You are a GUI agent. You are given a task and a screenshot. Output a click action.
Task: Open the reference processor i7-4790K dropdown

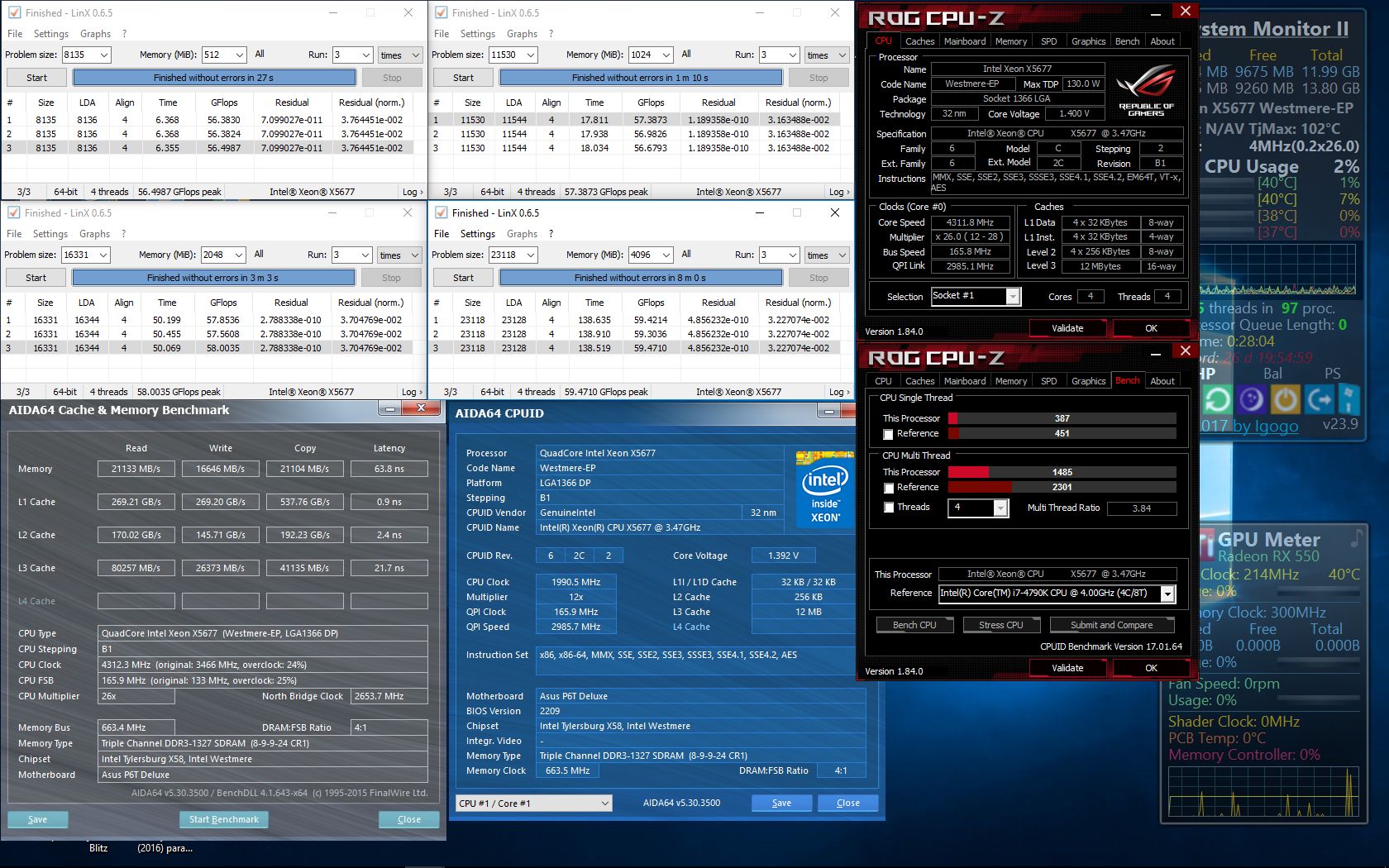coord(1167,594)
